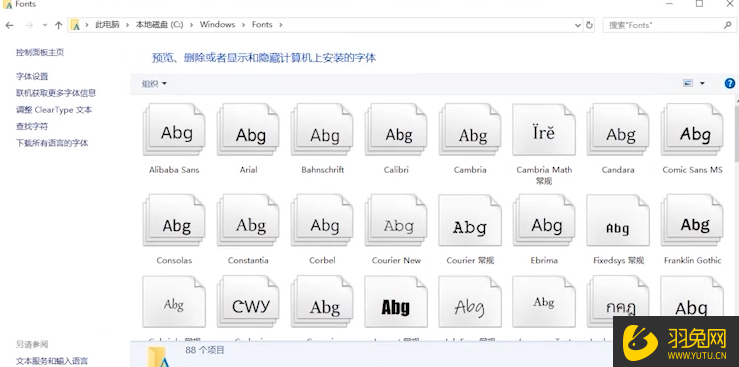Pick the Cambria font family icon
Screen dimensions: 739x367
pyautogui.click(x=470, y=130)
